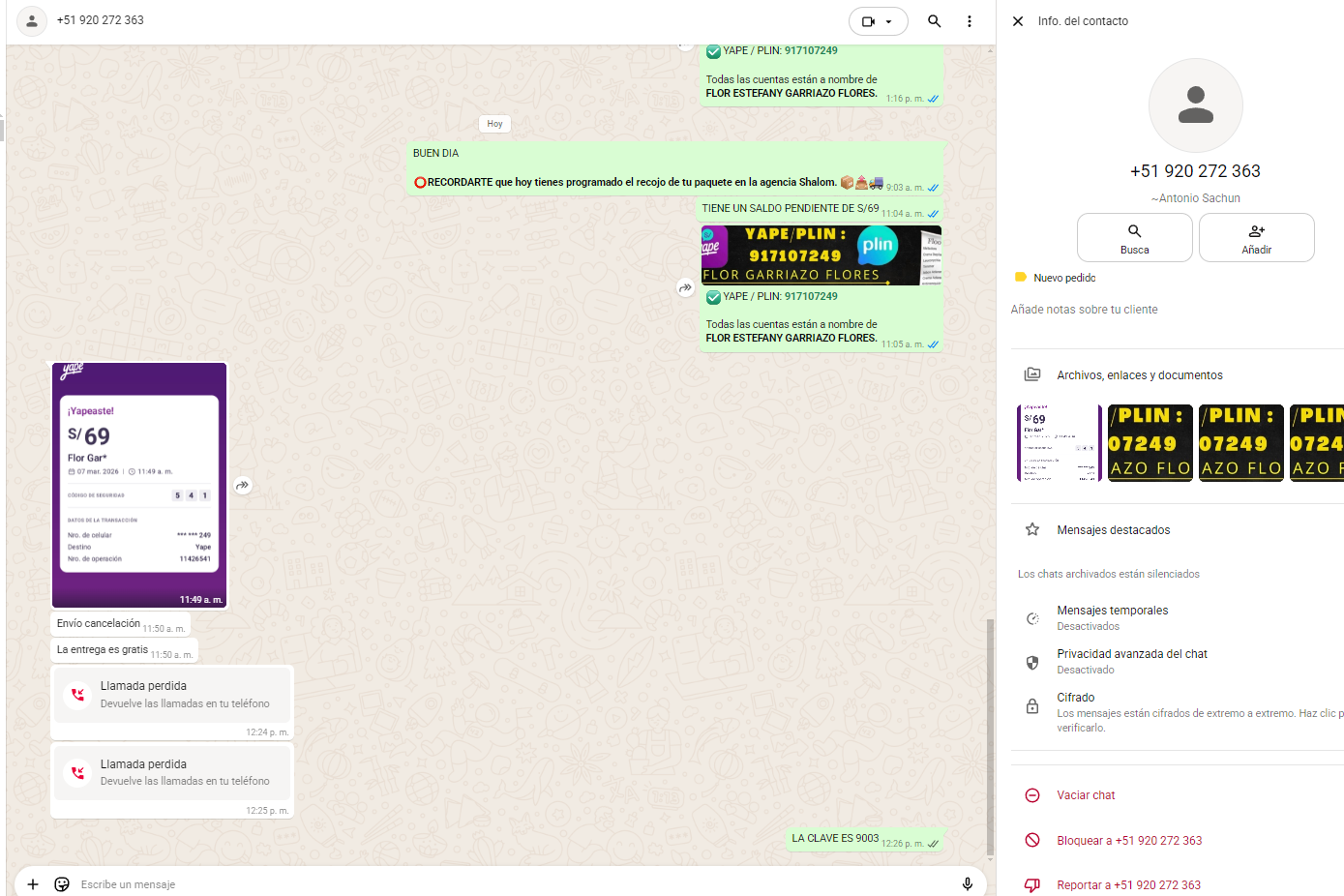Search messages using header magnifier icon
Viewport: 1344px width, 896px height.
934,21
